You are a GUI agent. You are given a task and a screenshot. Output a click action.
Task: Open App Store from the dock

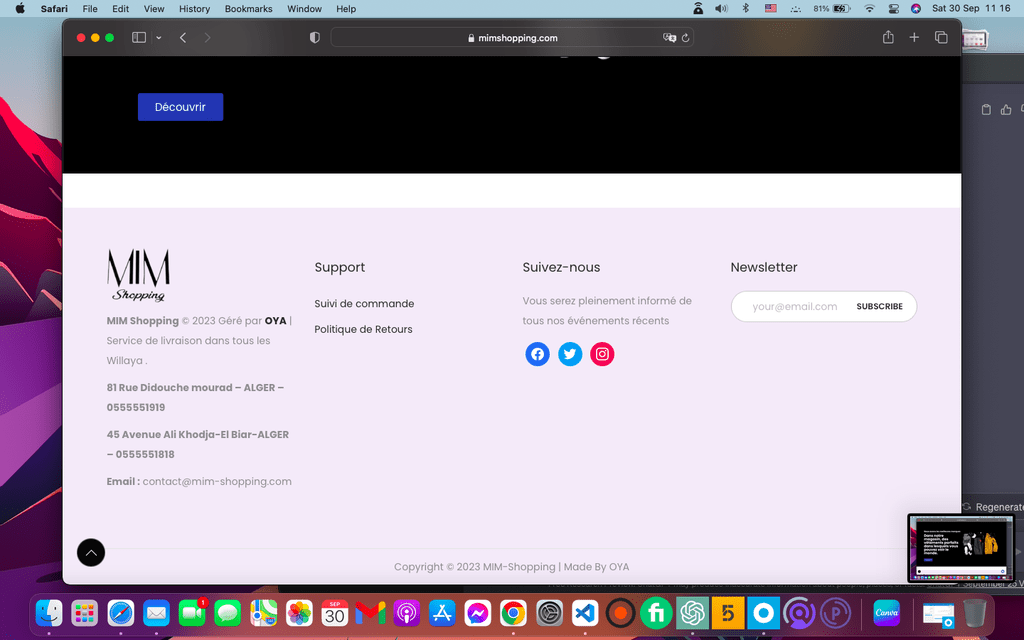coord(442,613)
